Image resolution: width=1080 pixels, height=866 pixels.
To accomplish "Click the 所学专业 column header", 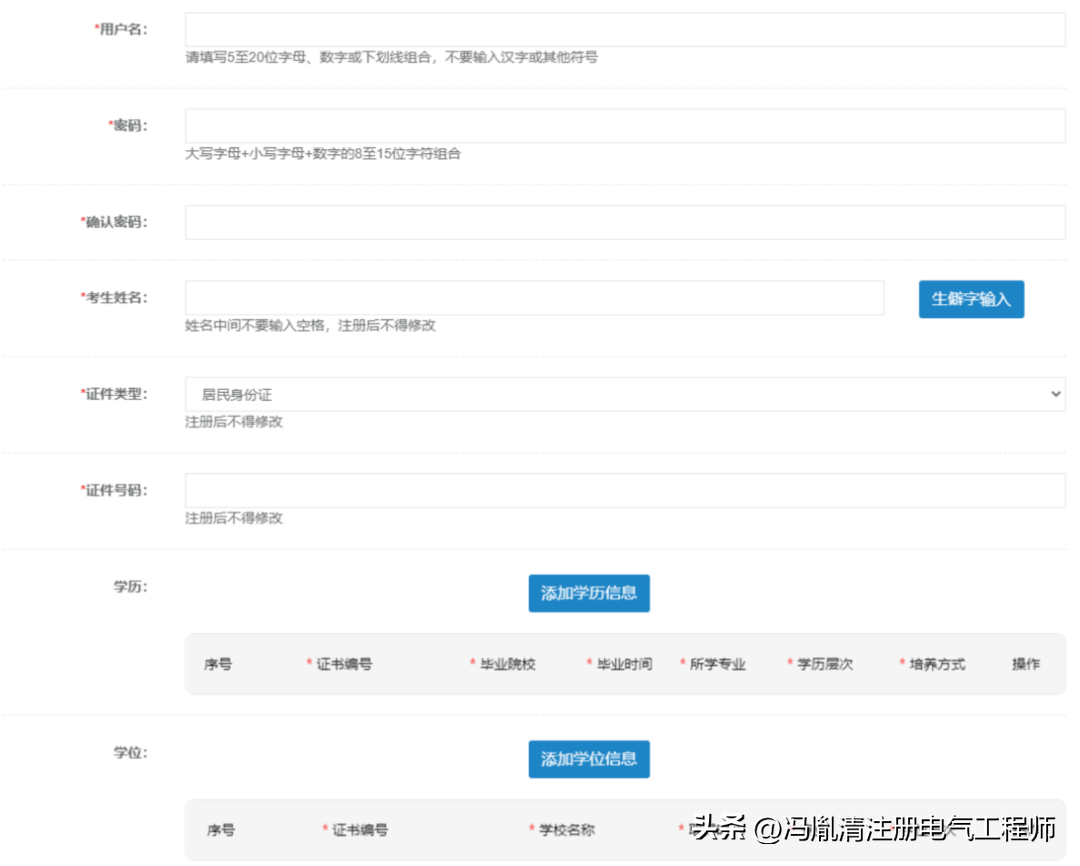I will (x=717, y=664).
